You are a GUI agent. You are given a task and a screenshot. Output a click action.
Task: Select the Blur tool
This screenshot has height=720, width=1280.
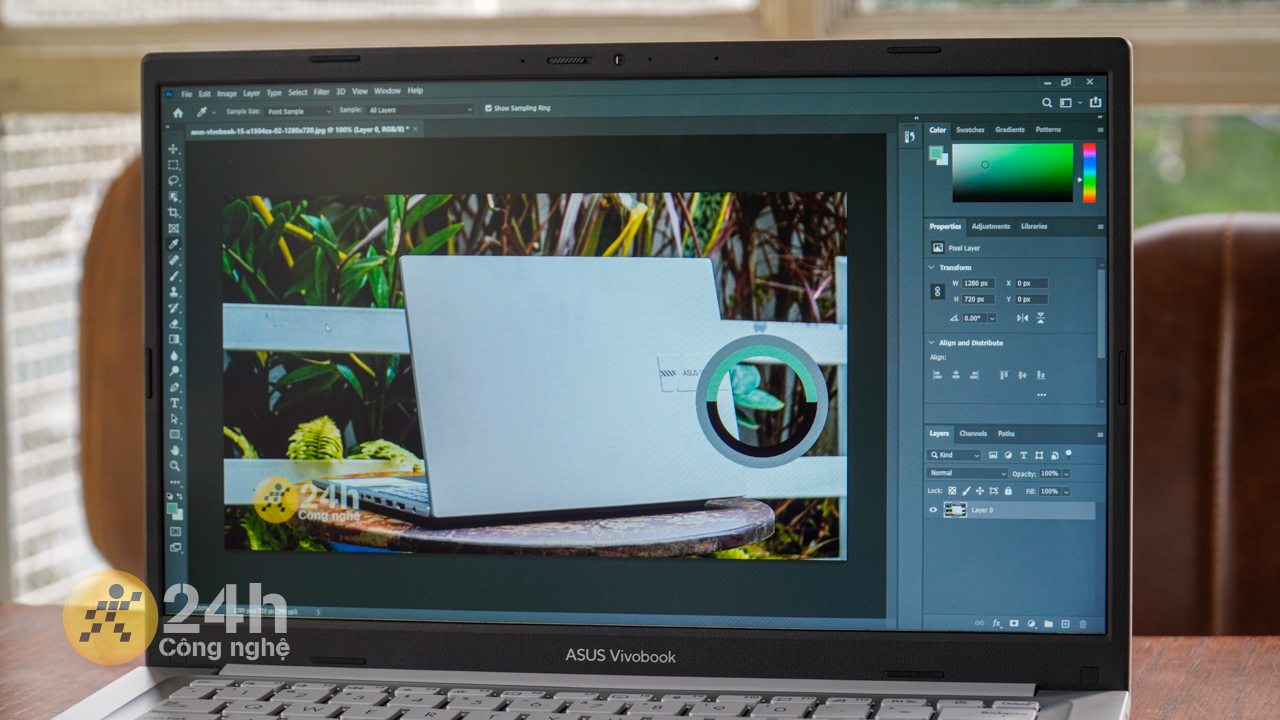[x=174, y=356]
